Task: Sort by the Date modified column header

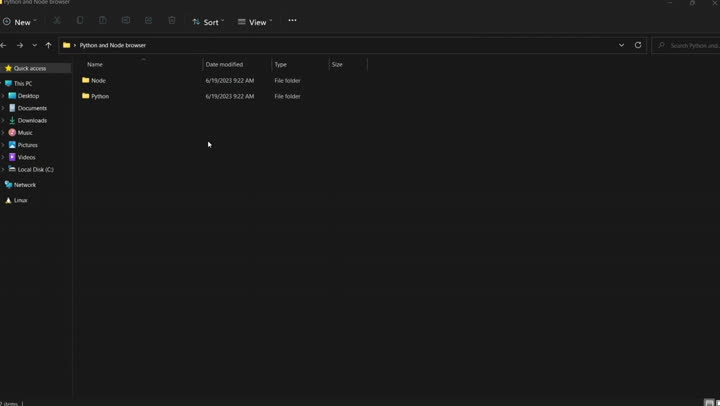Action: 224,64
